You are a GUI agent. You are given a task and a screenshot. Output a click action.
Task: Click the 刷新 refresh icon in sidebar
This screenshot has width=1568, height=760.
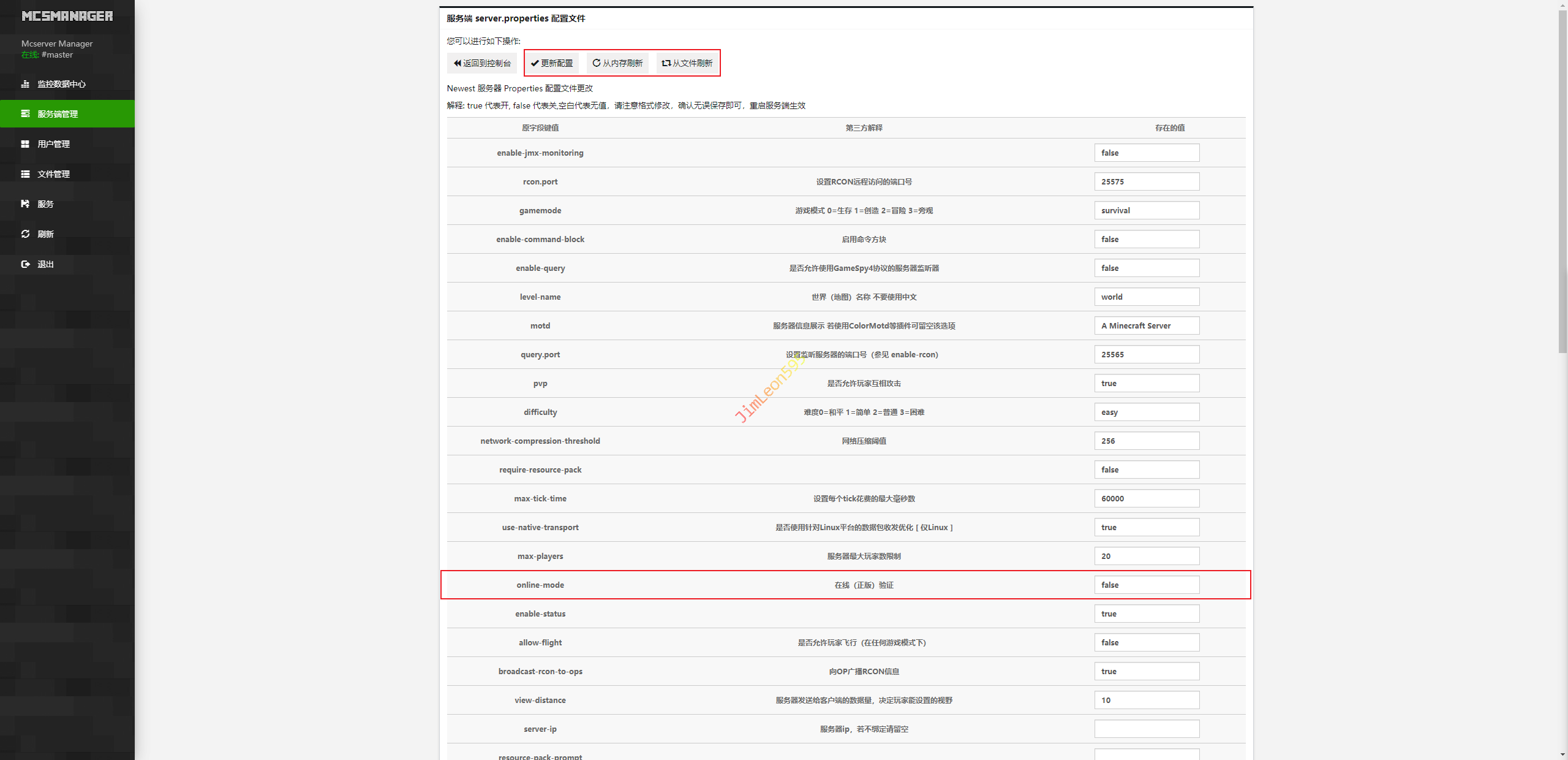pos(25,234)
